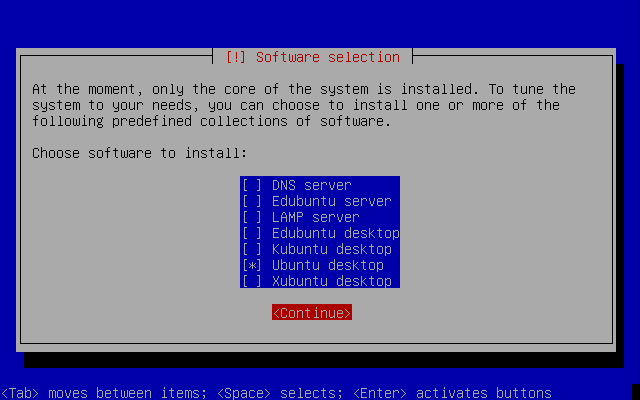Viewport: 640px width, 400px height.
Task: Click the 'DNS server' label text
Action: point(311,185)
